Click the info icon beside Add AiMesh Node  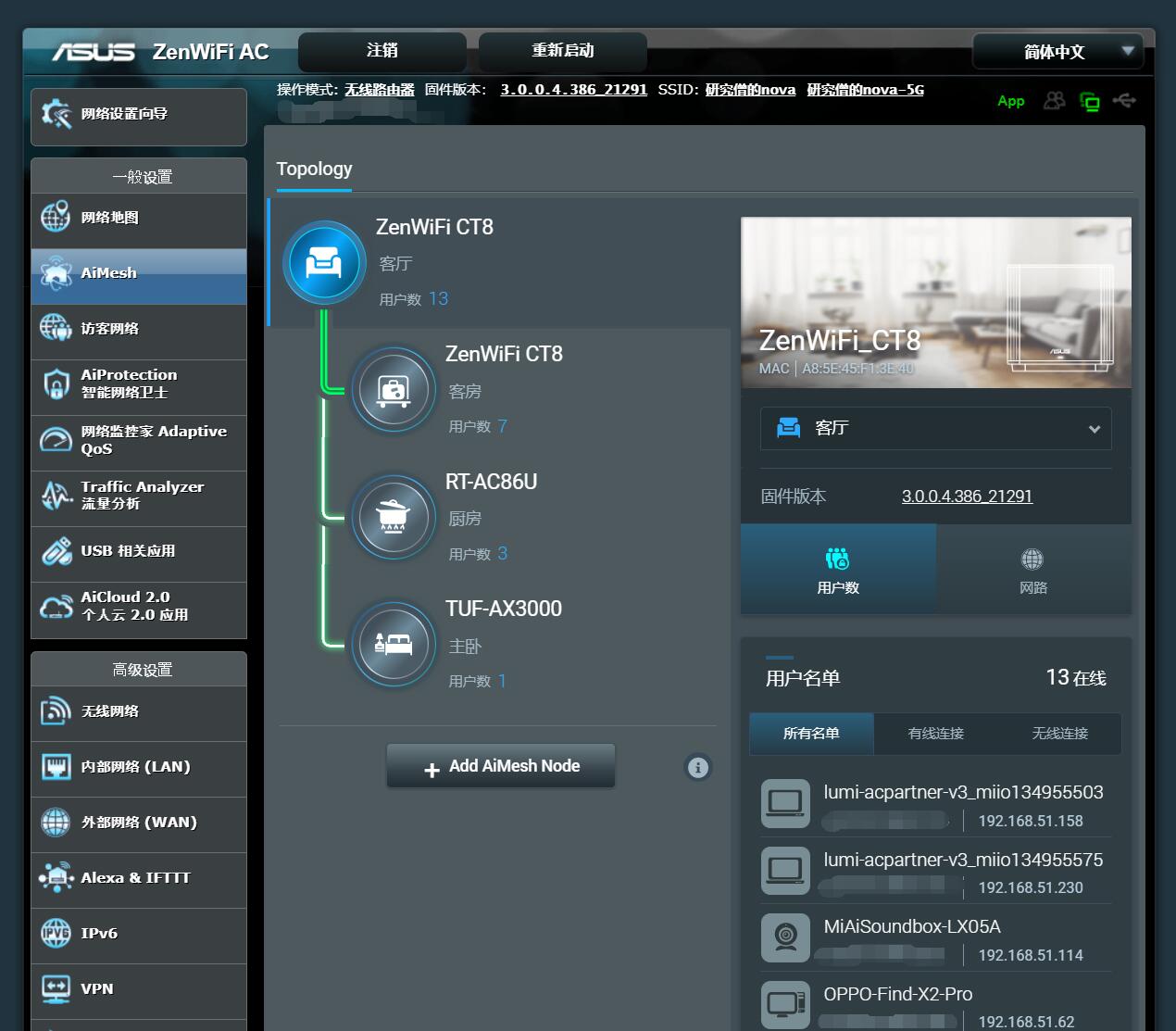point(698,767)
